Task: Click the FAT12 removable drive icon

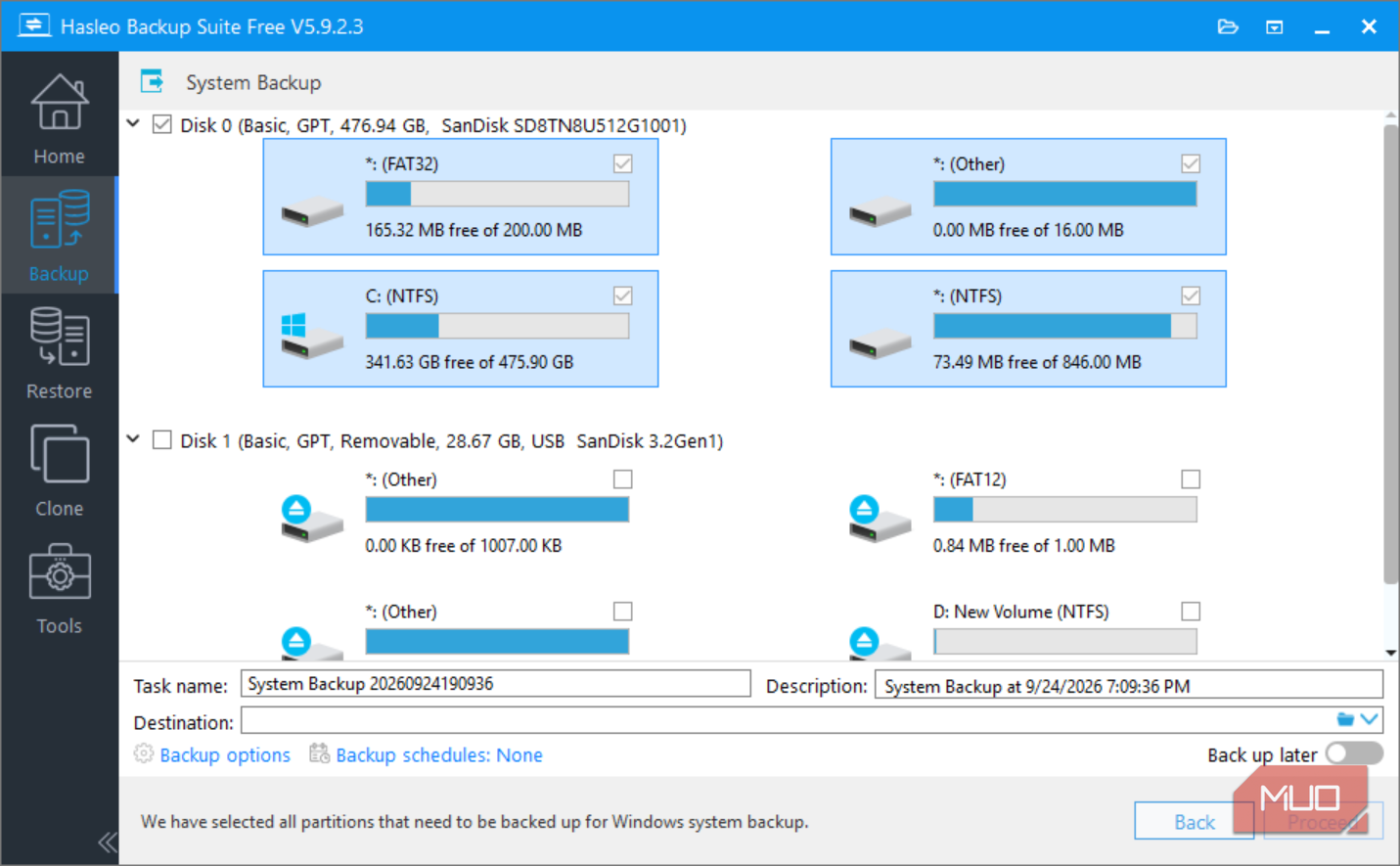Action: point(881,519)
